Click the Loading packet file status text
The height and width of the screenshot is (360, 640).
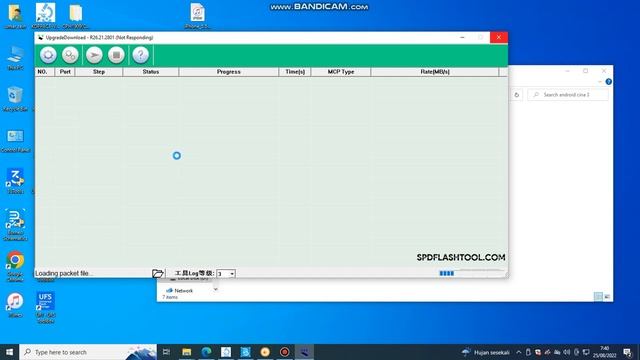point(64,273)
